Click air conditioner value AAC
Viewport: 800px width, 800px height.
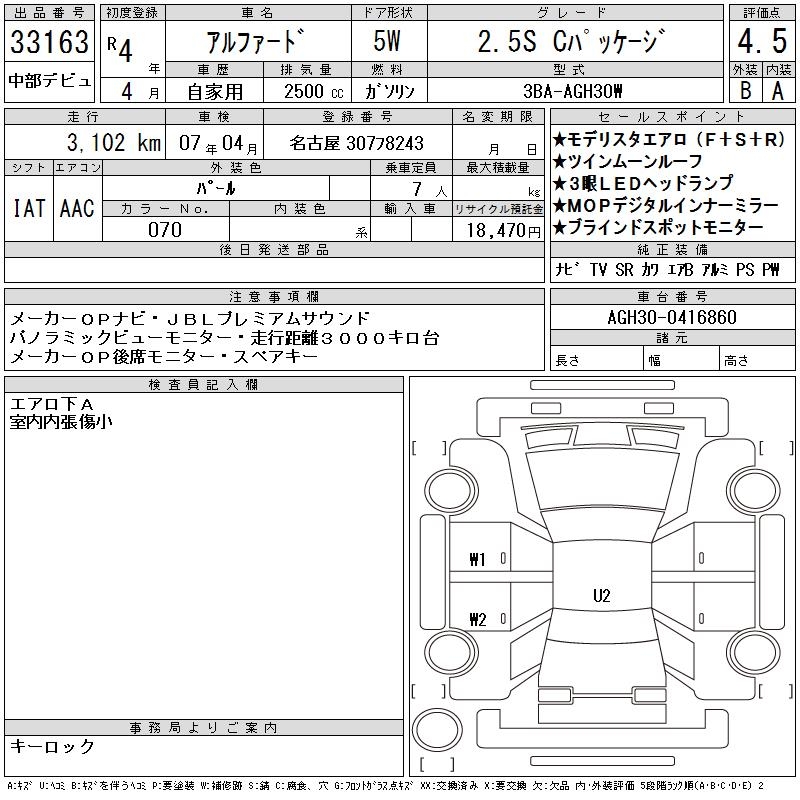[x=77, y=208]
